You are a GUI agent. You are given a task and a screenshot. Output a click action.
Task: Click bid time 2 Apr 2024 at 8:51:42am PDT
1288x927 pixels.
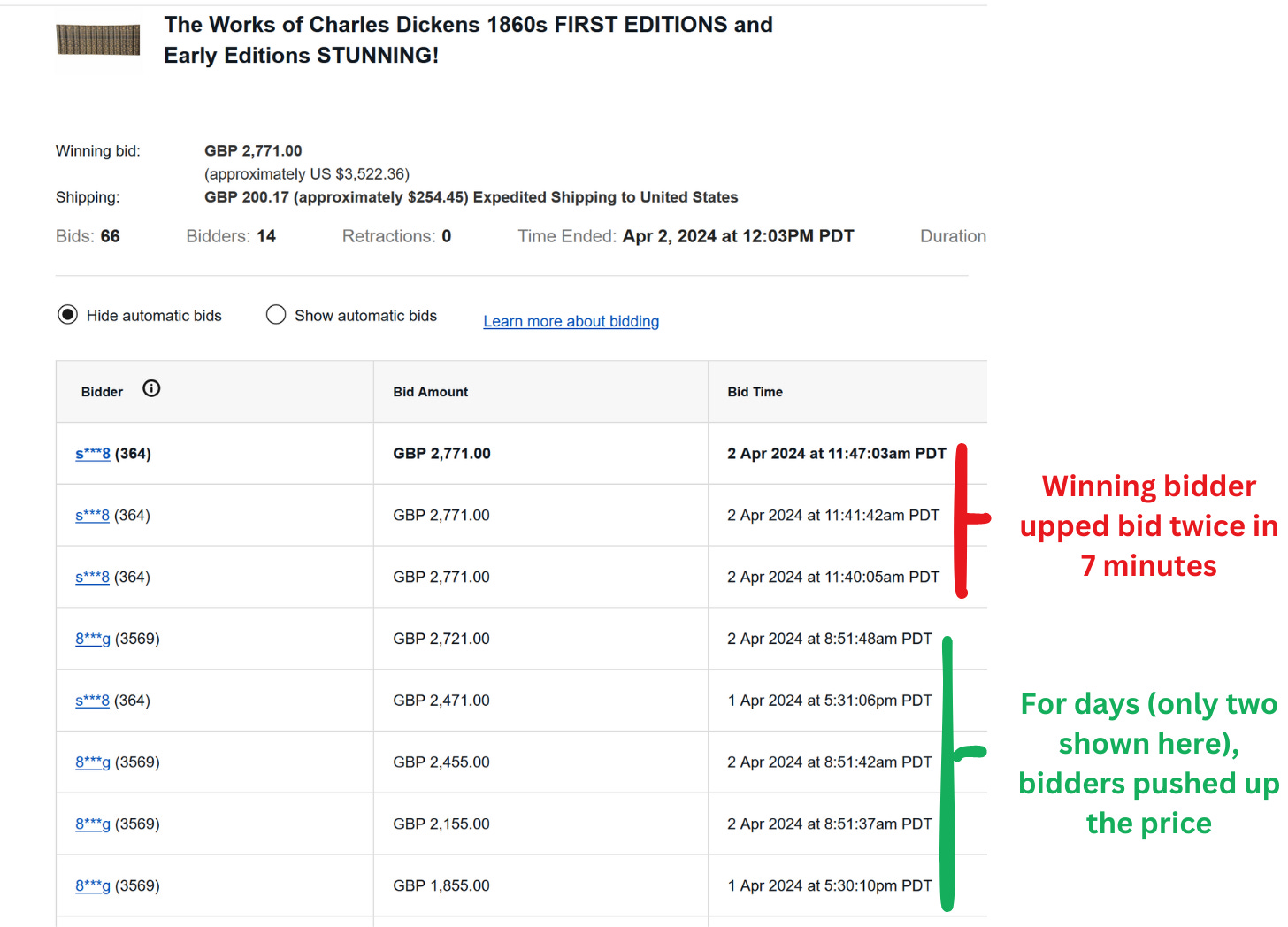[830, 762]
